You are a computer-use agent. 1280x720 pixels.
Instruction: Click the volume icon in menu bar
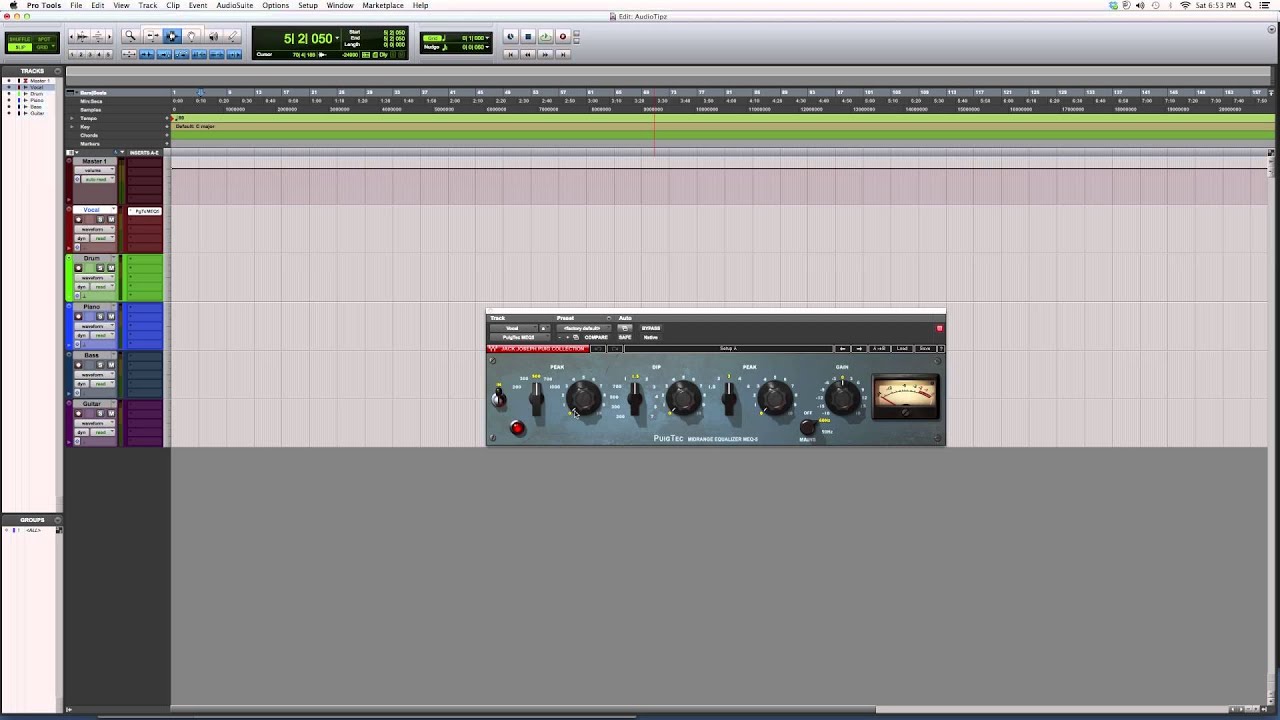(x=1140, y=5)
